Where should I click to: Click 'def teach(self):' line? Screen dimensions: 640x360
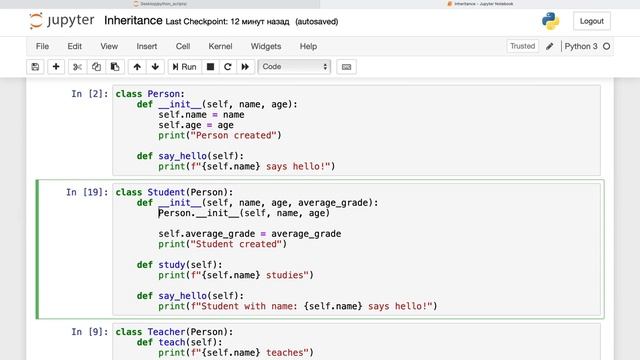pyautogui.click(x=180, y=342)
